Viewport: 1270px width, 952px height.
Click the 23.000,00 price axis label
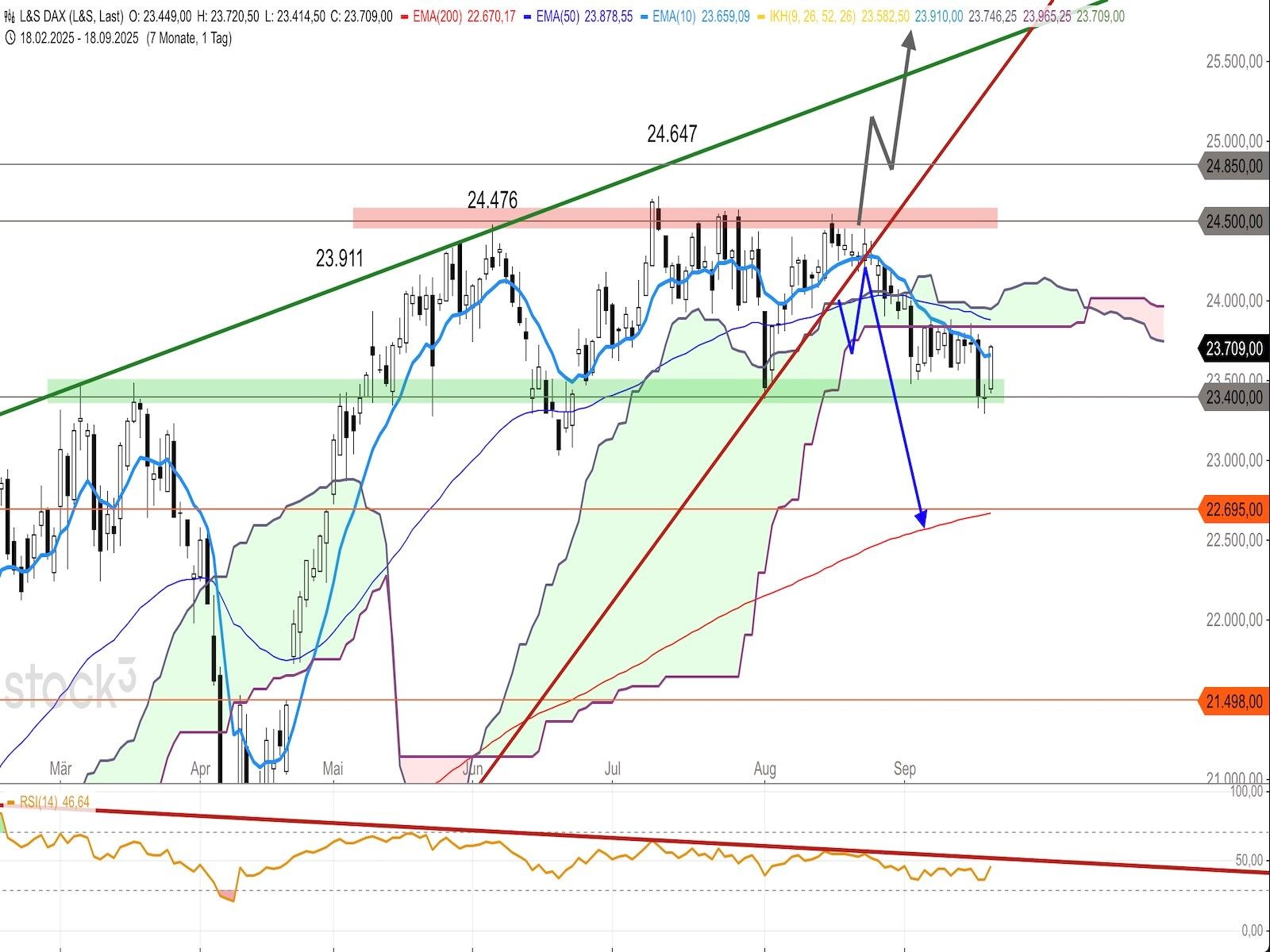[1234, 461]
